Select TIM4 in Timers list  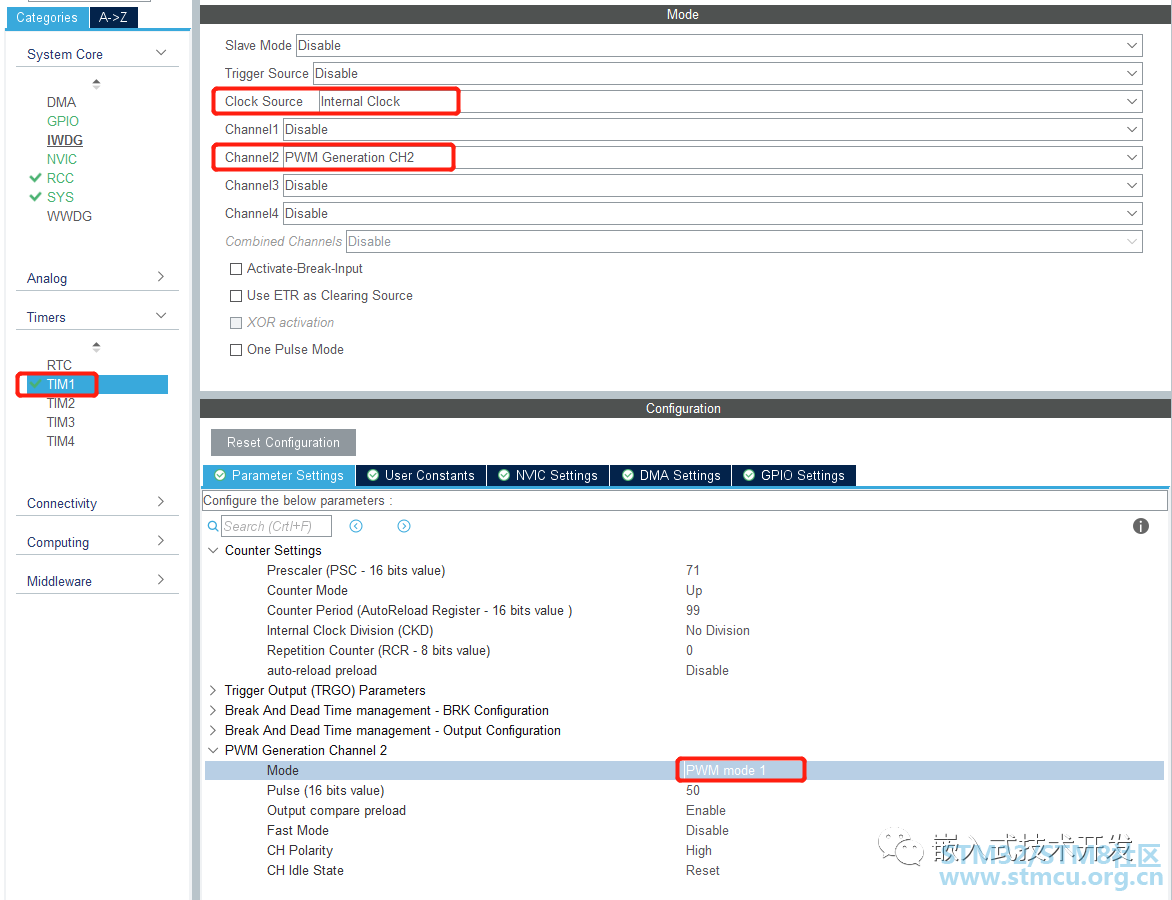61,441
